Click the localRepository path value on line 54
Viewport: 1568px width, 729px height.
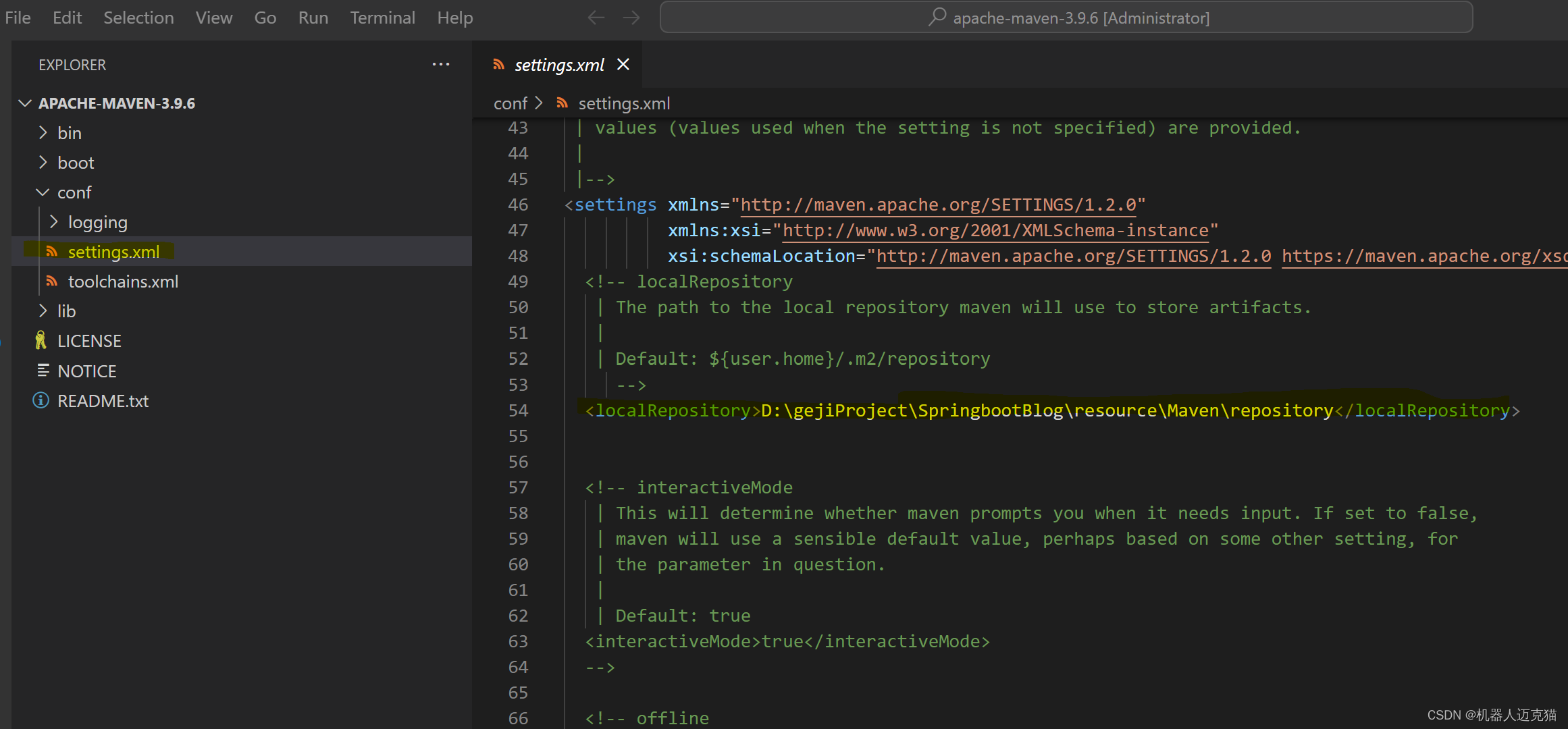[1047, 410]
